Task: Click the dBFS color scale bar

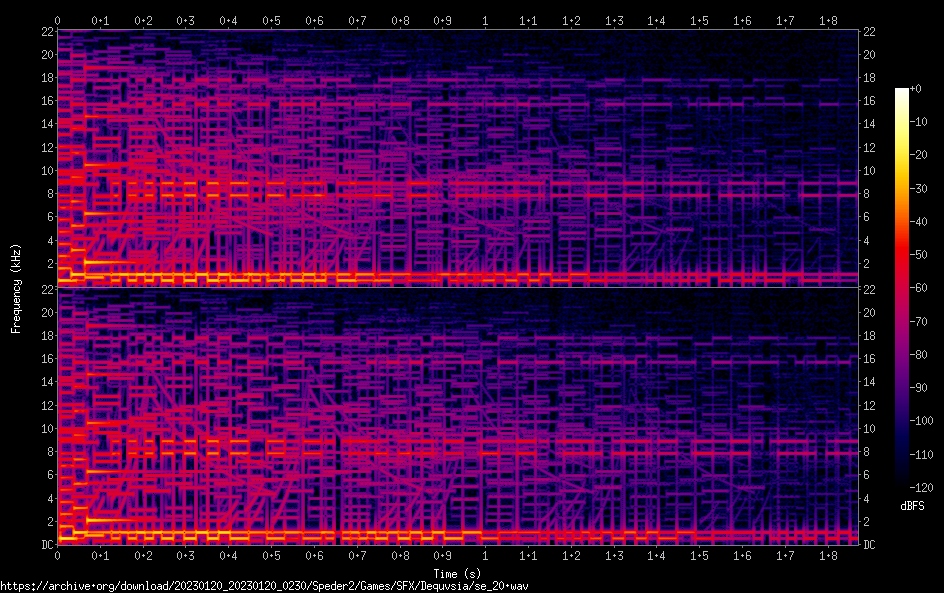Action: [902, 290]
